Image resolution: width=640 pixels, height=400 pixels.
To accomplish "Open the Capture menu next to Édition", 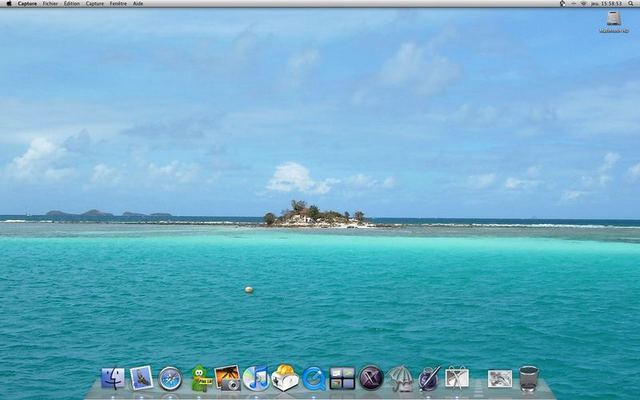I will click(x=95, y=4).
